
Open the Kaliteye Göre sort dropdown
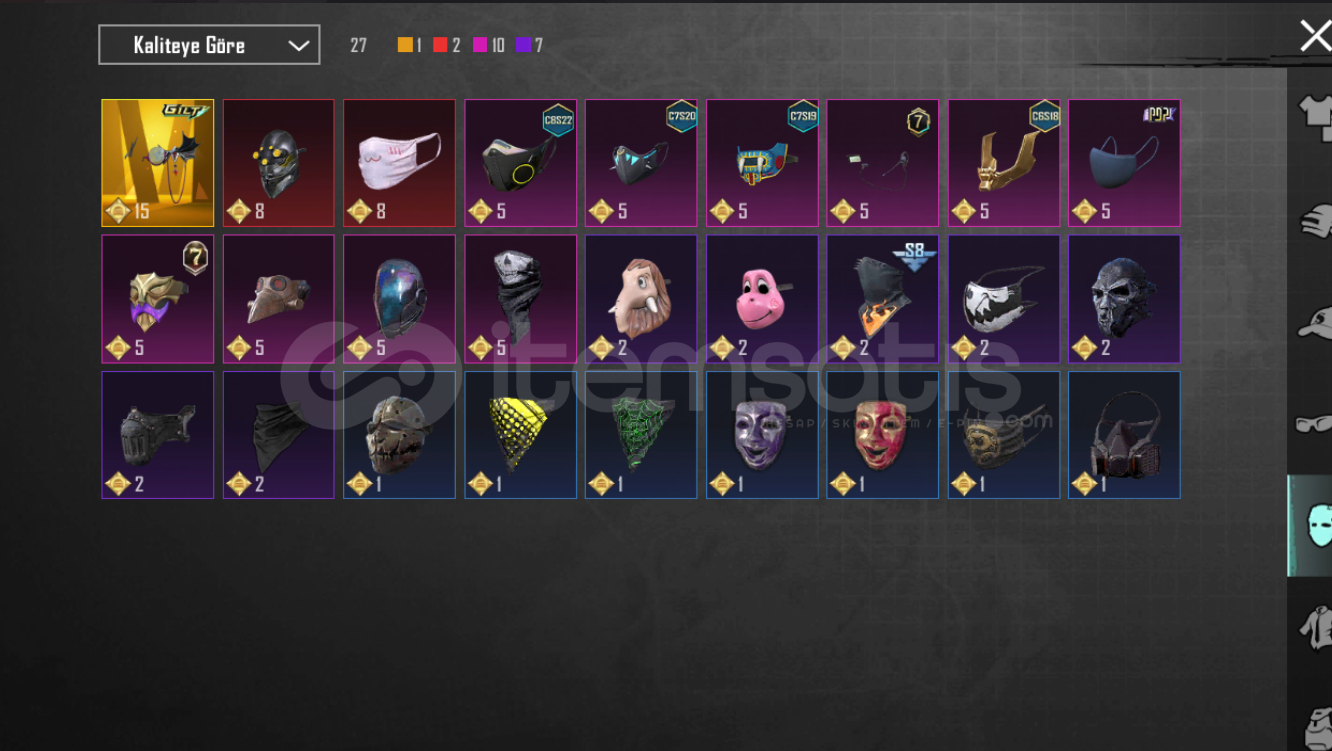[x=209, y=45]
